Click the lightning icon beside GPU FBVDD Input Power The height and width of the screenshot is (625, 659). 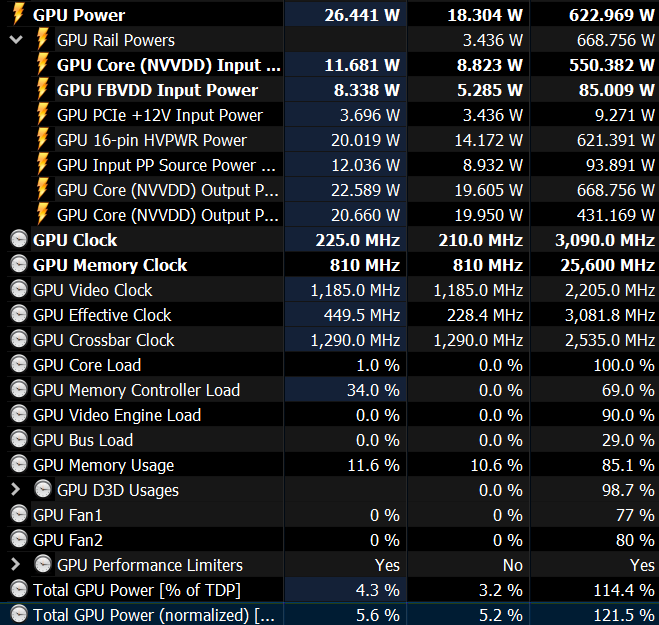coord(42,89)
